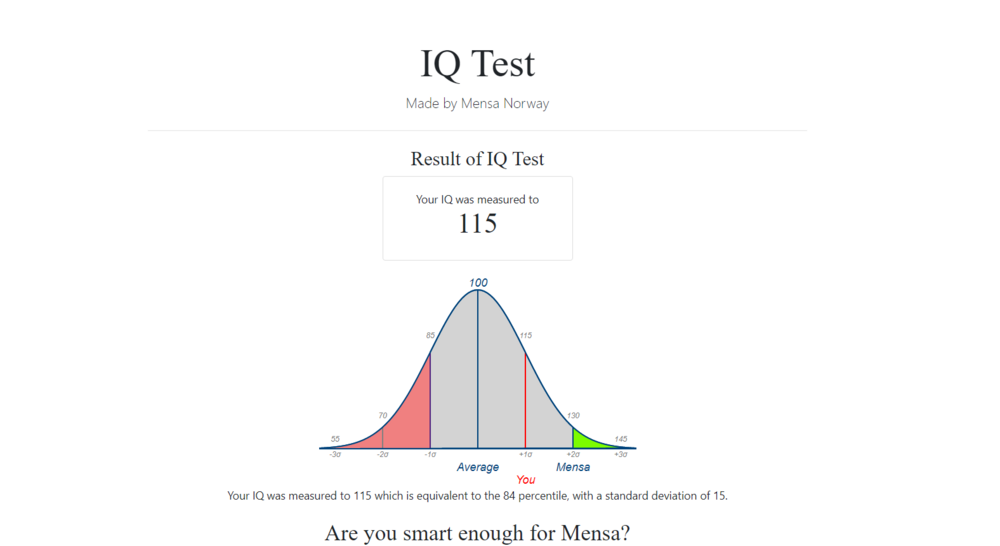Viewport: 1000px width, 546px height.
Task: Click the Average label under the curve
Action: pos(478,467)
